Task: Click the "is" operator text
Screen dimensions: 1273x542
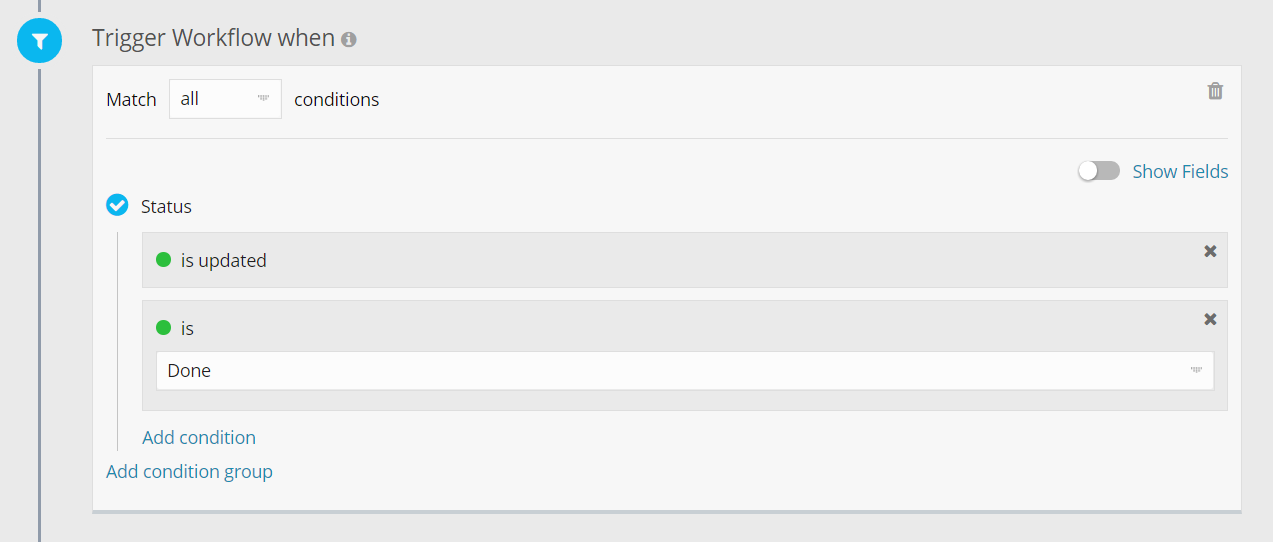Action: point(187,329)
